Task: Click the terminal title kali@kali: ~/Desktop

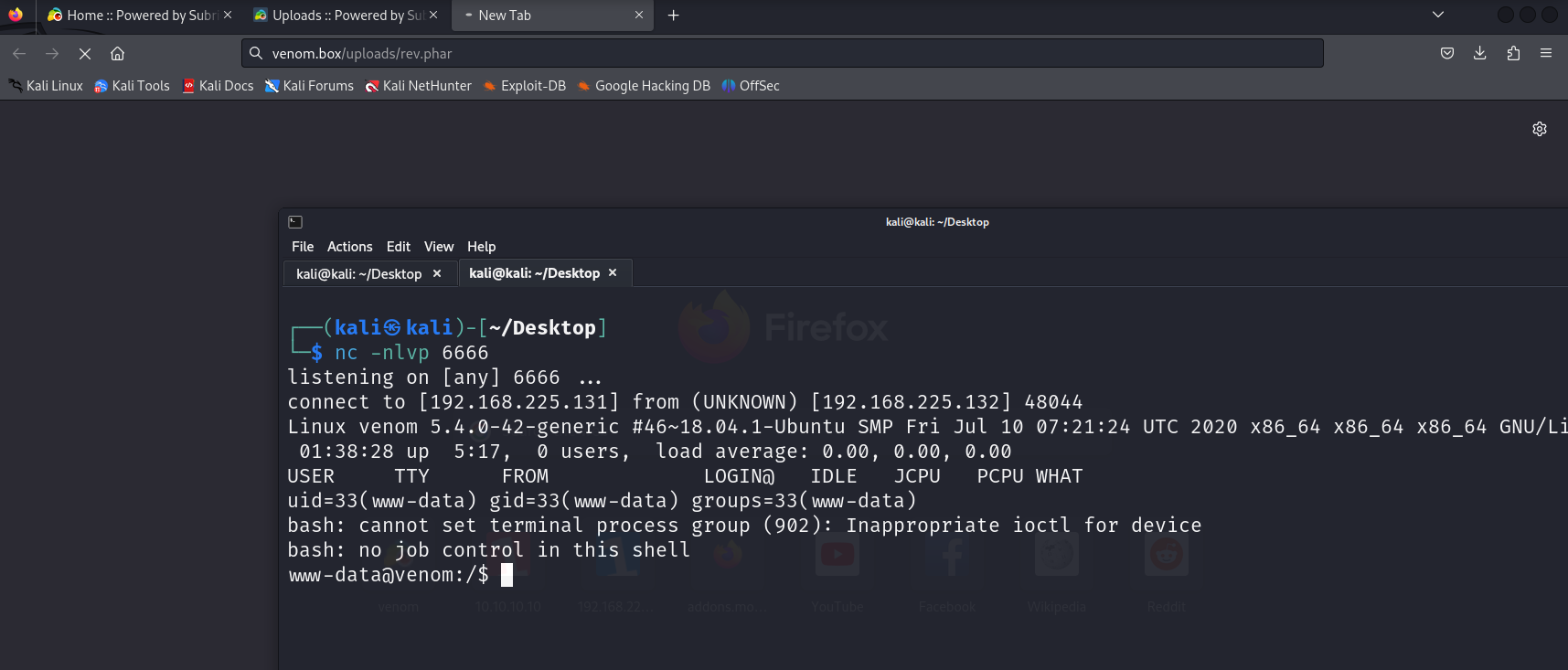Action: pos(937,222)
